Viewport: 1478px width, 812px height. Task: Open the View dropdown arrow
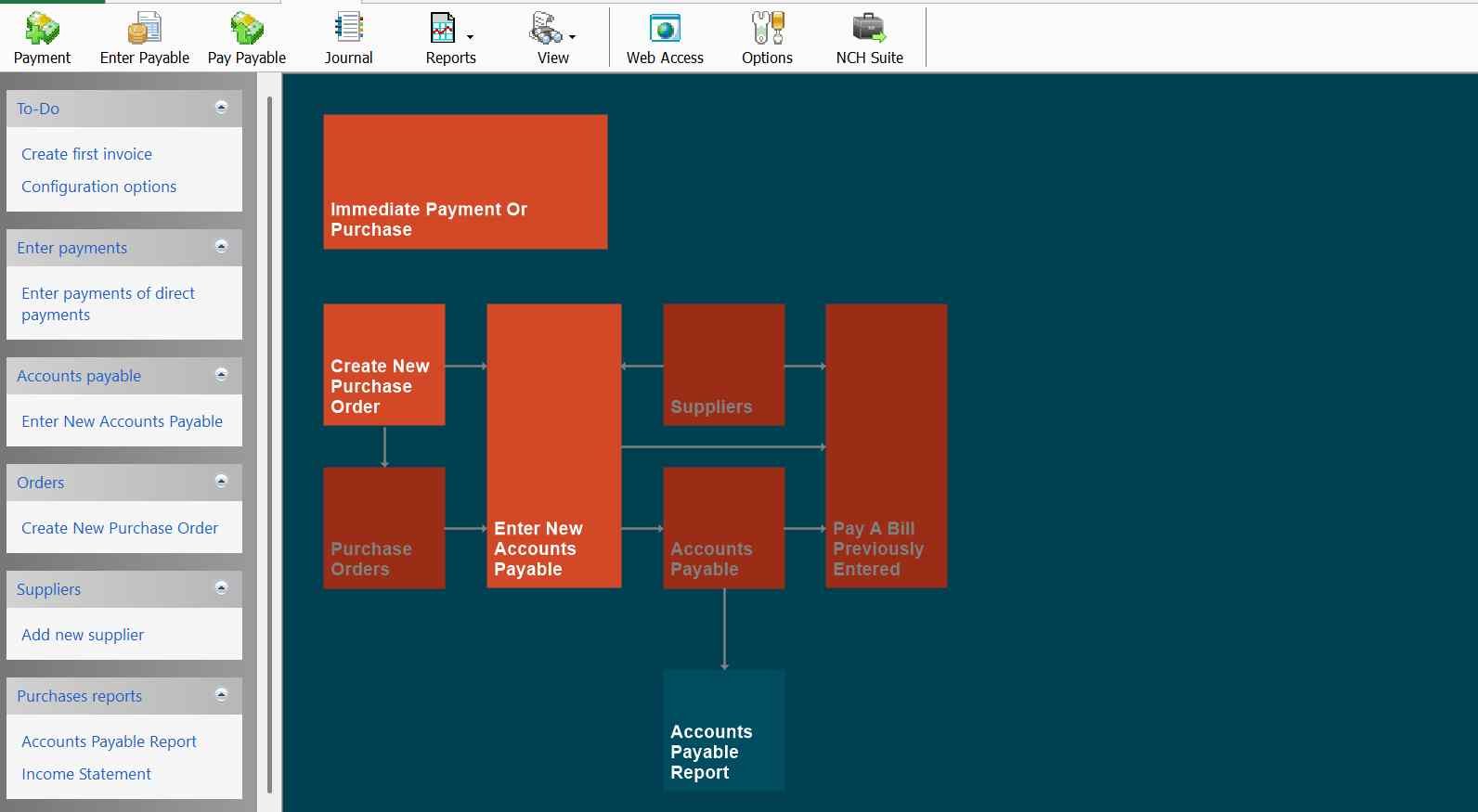coord(572,37)
